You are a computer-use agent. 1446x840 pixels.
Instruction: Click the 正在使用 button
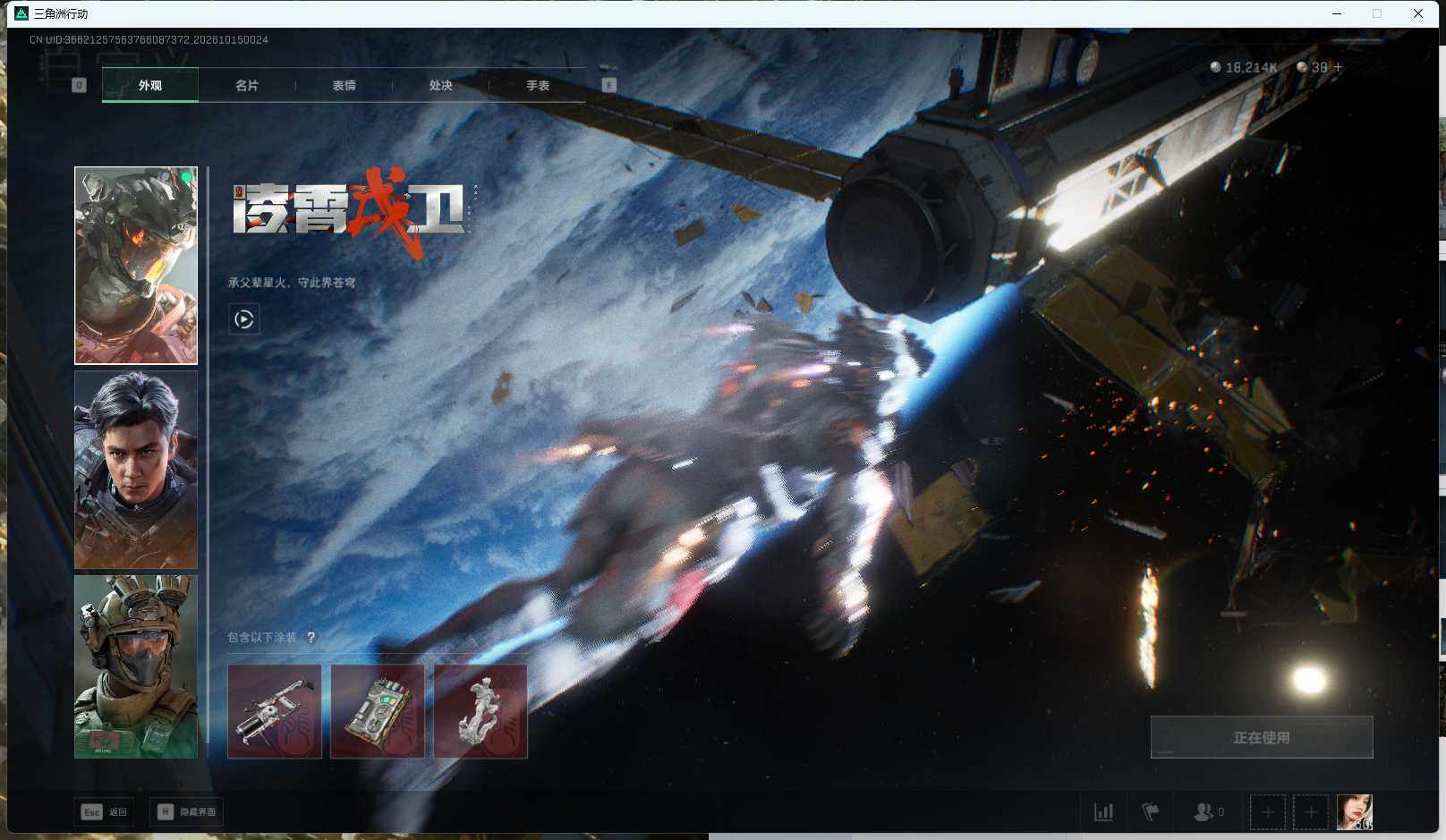pyautogui.click(x=1262, y=737)
